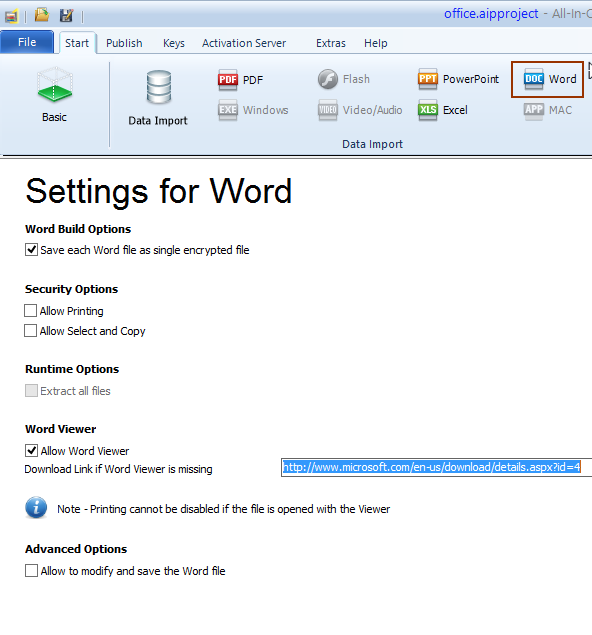Uncheck Save each Word file as single encrypted file
Screen dimensions: 592x635
(x=32, y=249)
